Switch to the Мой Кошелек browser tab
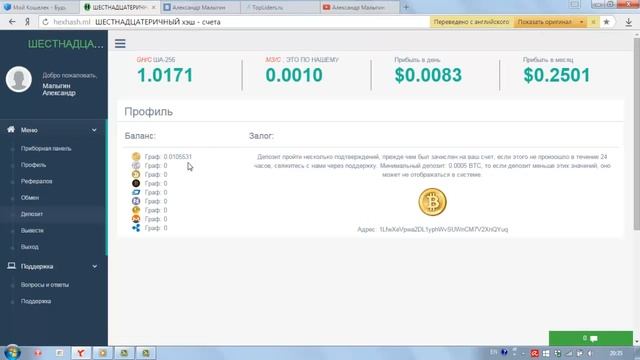Screen dimensions: 640x360 [x=40, y=7]
